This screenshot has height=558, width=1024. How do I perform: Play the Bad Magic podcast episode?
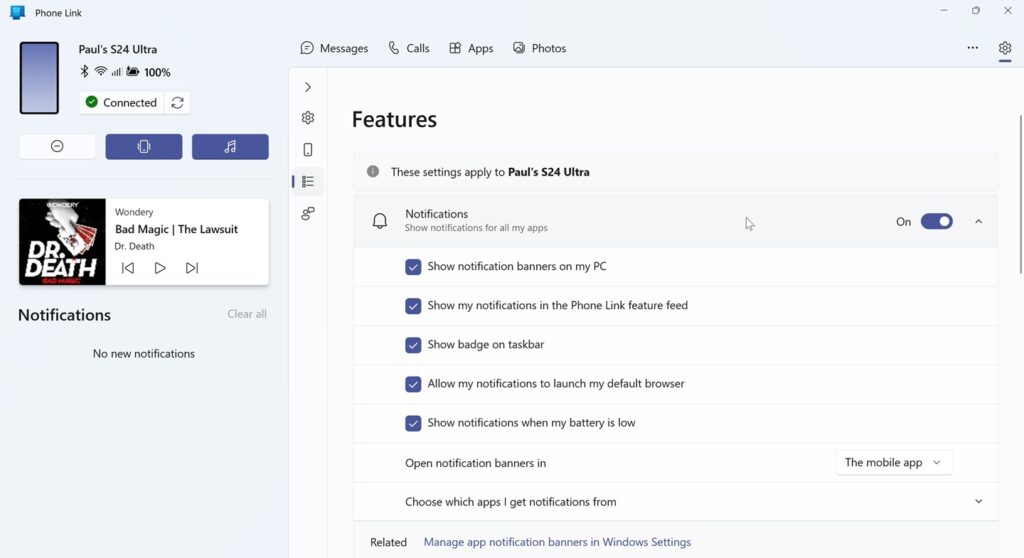pos(159,268)
